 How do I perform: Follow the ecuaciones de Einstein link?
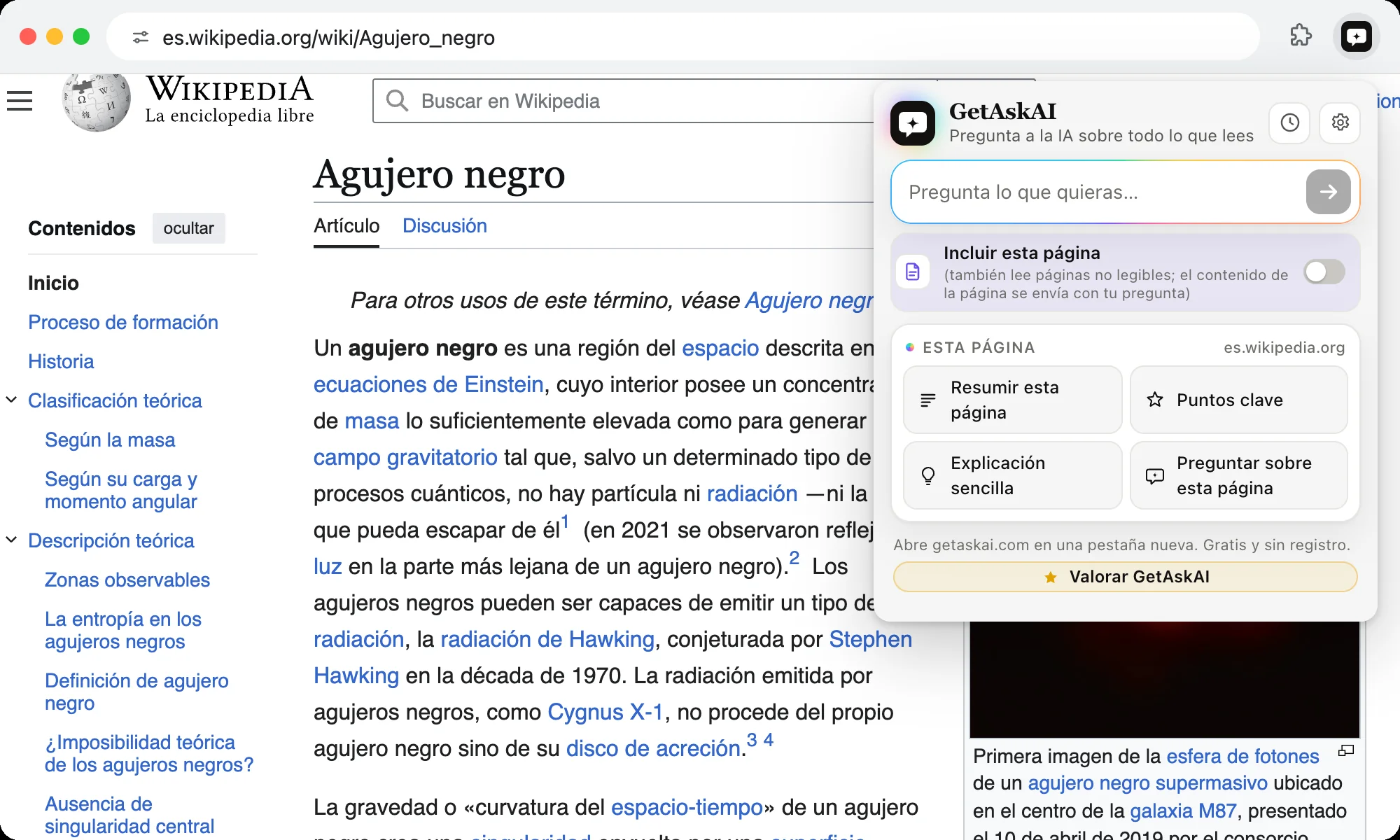[428, 384]
